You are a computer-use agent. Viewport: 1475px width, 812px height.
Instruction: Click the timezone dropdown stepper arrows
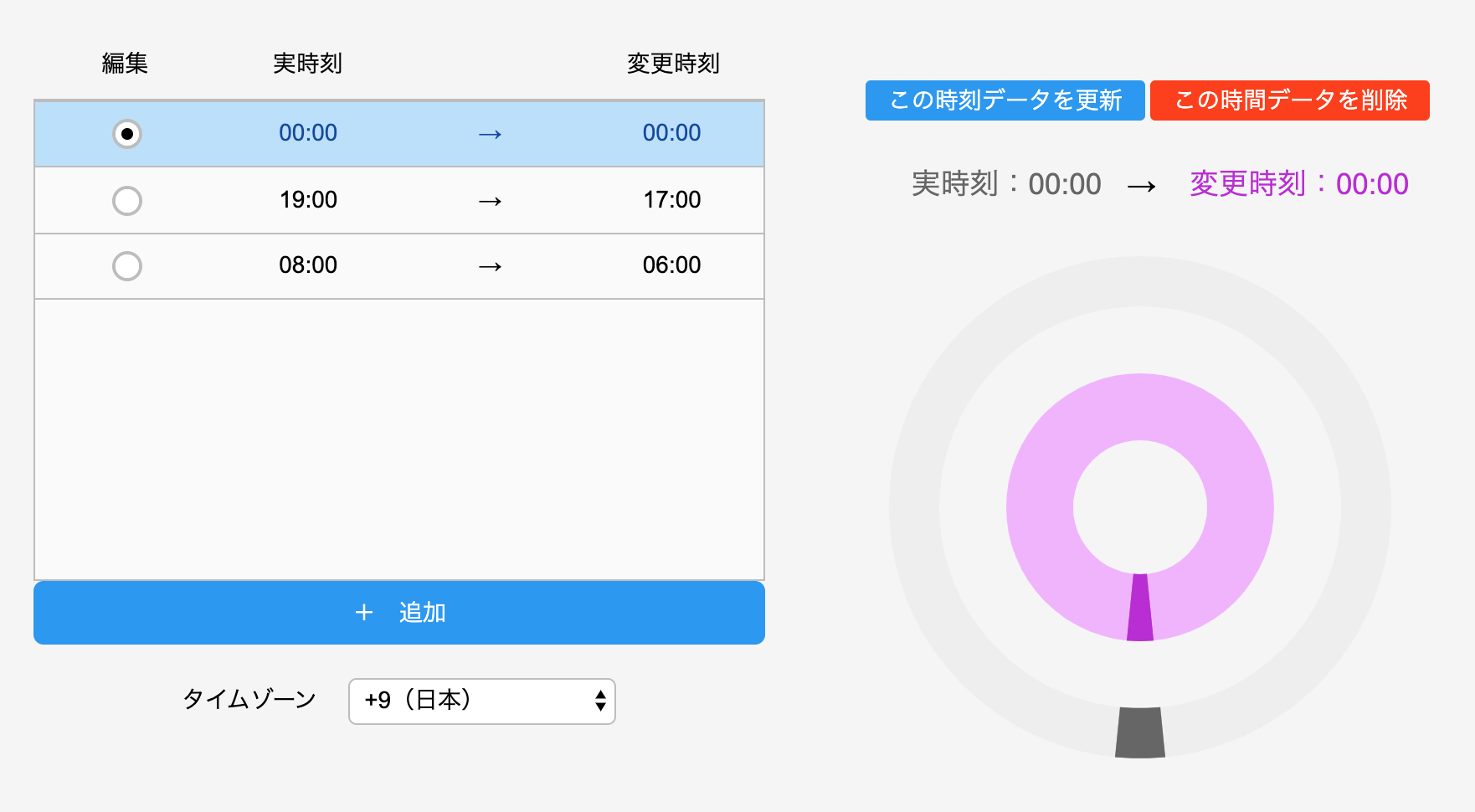[x=600, y=701]
